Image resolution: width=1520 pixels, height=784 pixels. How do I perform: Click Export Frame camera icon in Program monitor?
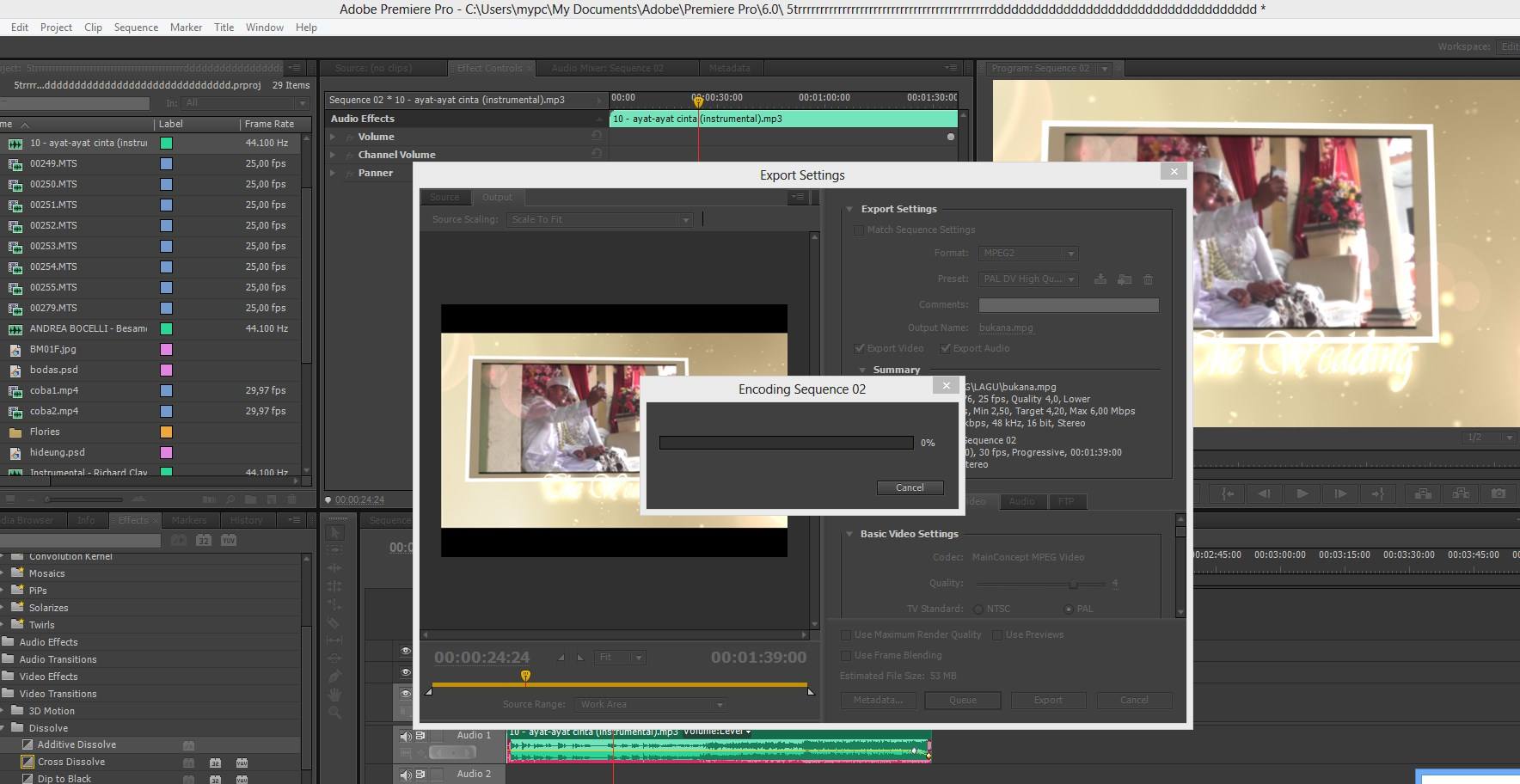[x=1499, y=493]
